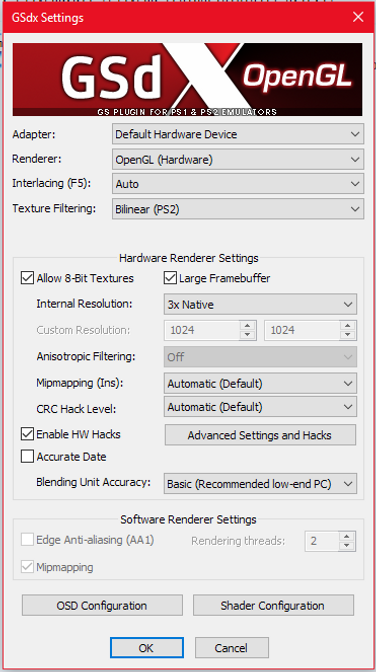376x672 pixels.
Task: Open the Adapter dropdown
Action: (238, 134)
